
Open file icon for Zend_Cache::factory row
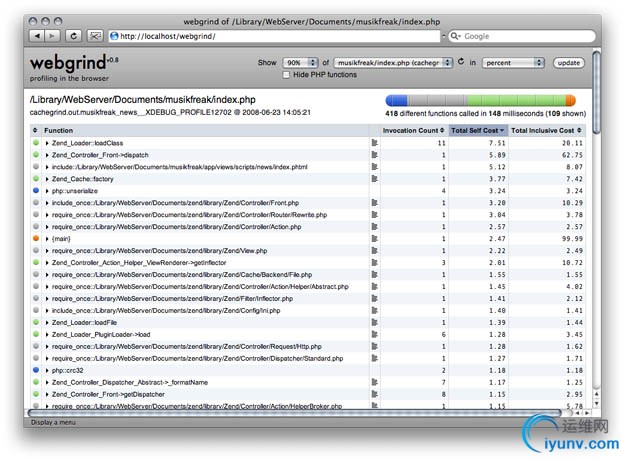click(x=374, y=179)
